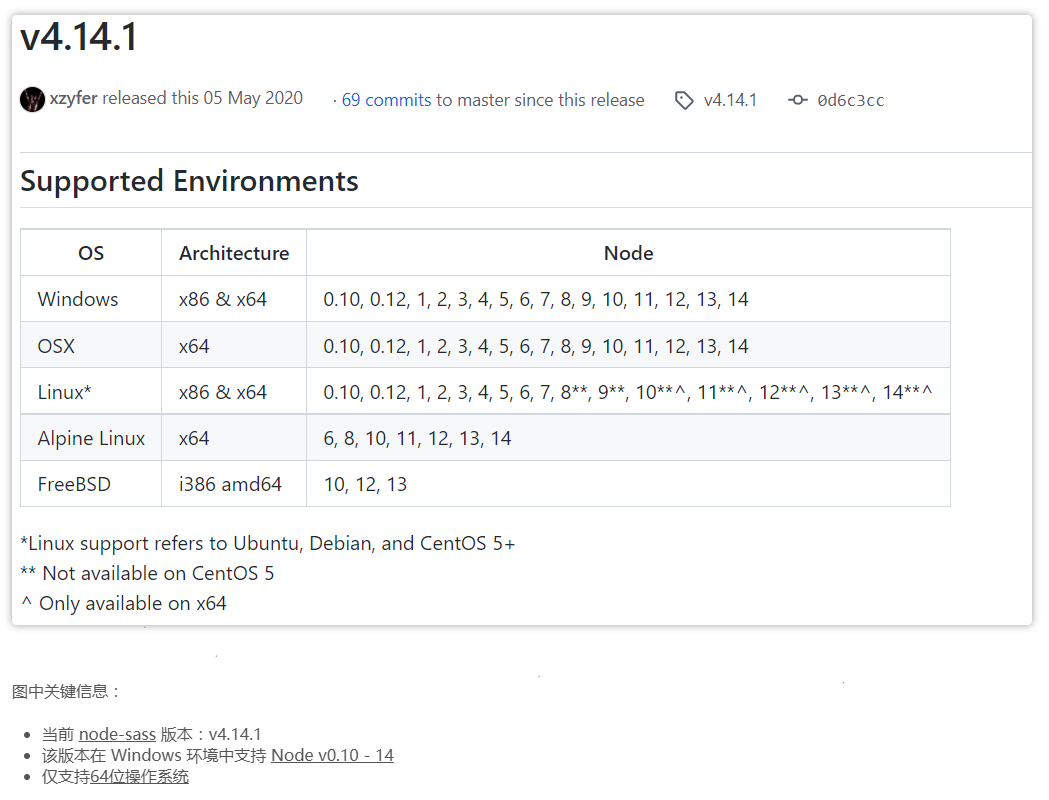
Task: Open the 69 commits link
Action: tap(386, 100)
